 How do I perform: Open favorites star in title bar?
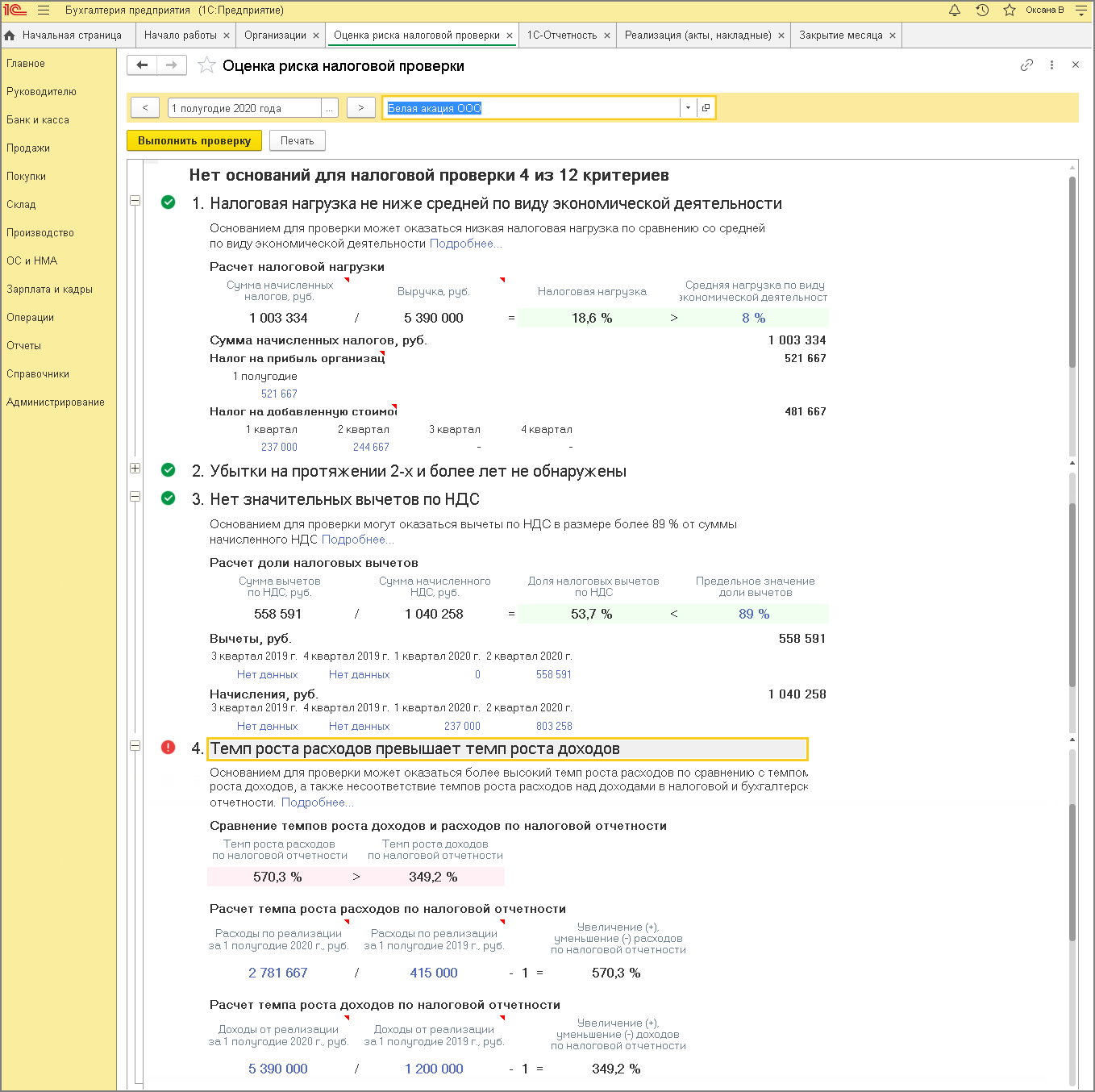pyautogui.click(x=1009, y=10)
